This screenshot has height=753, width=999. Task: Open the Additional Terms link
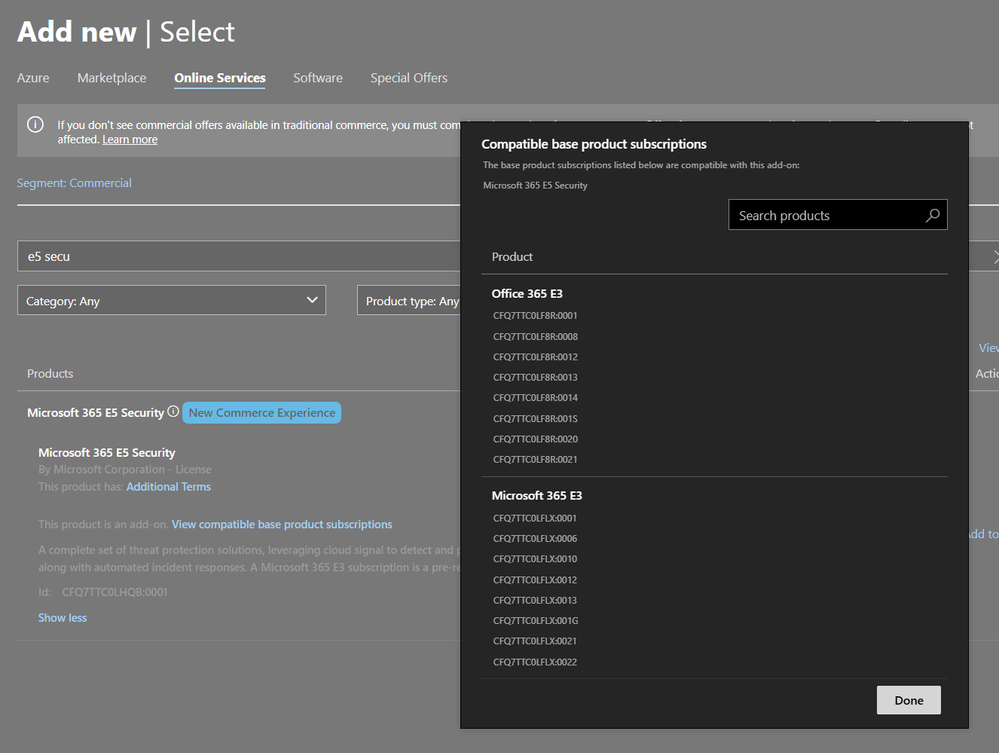[x=168, y=487]
